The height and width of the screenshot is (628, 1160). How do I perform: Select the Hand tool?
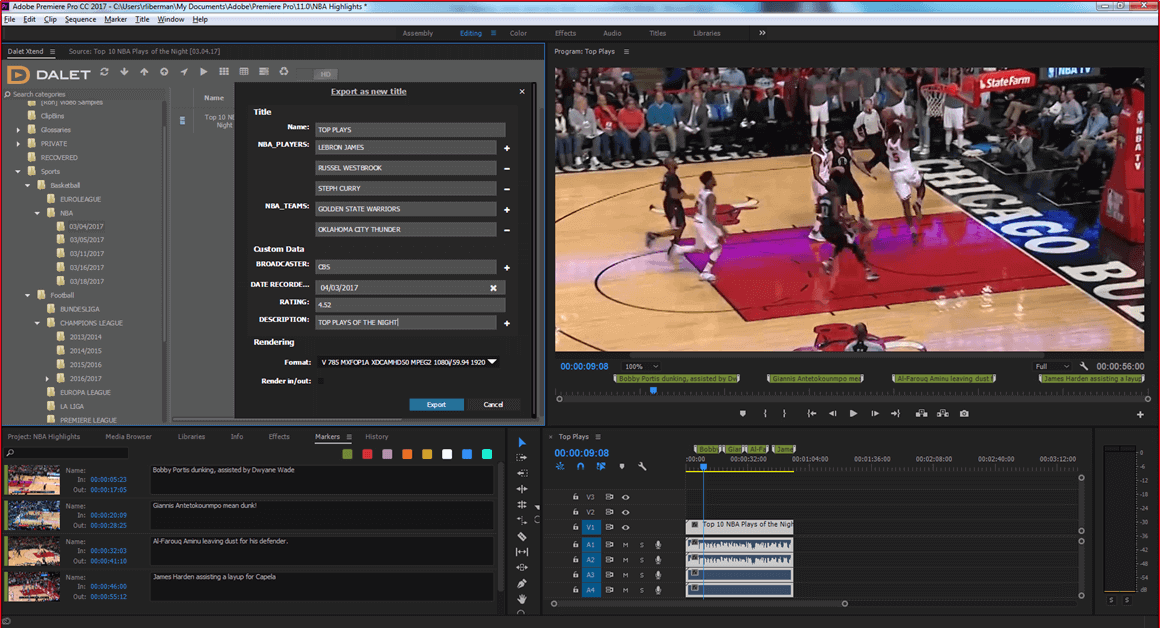[521, 598]
